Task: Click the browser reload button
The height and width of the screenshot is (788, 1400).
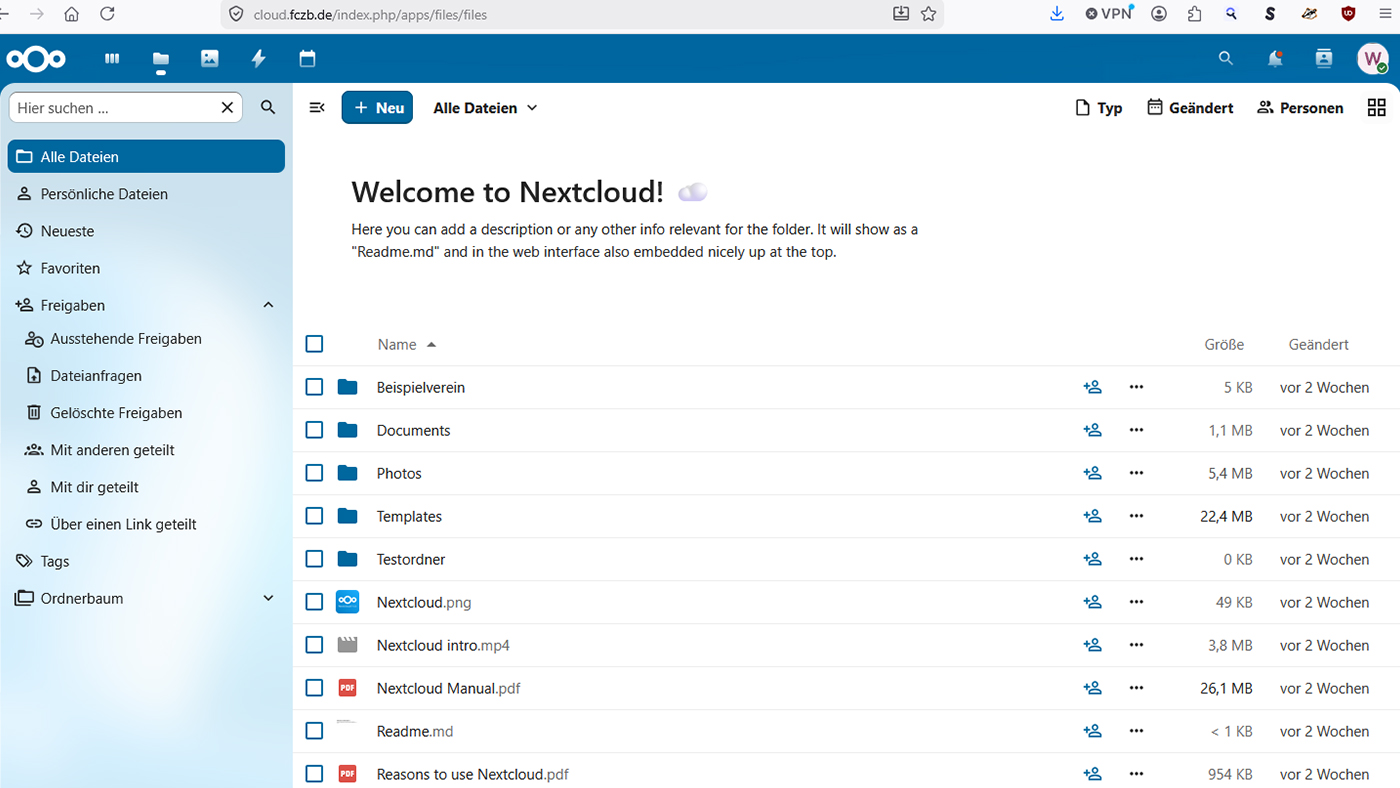Action: [x=107, y=14]
